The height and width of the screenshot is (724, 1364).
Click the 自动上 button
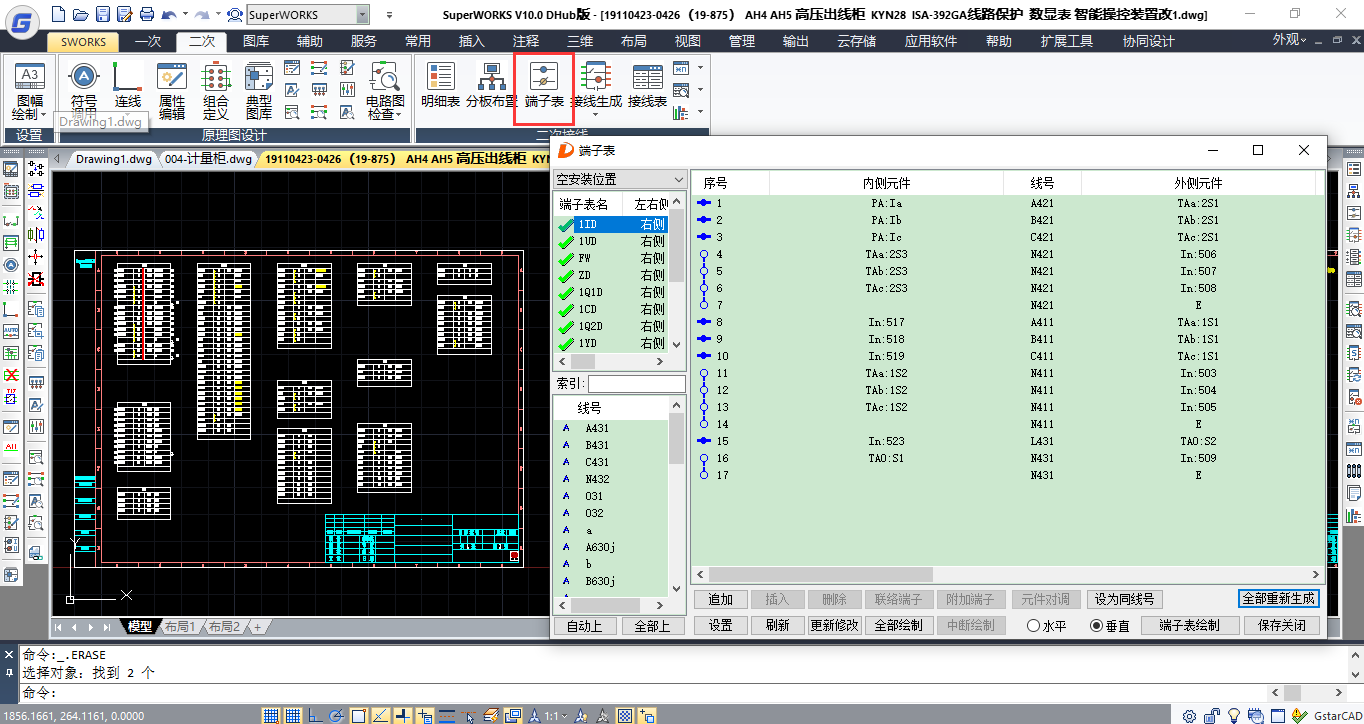pos(585,626)
